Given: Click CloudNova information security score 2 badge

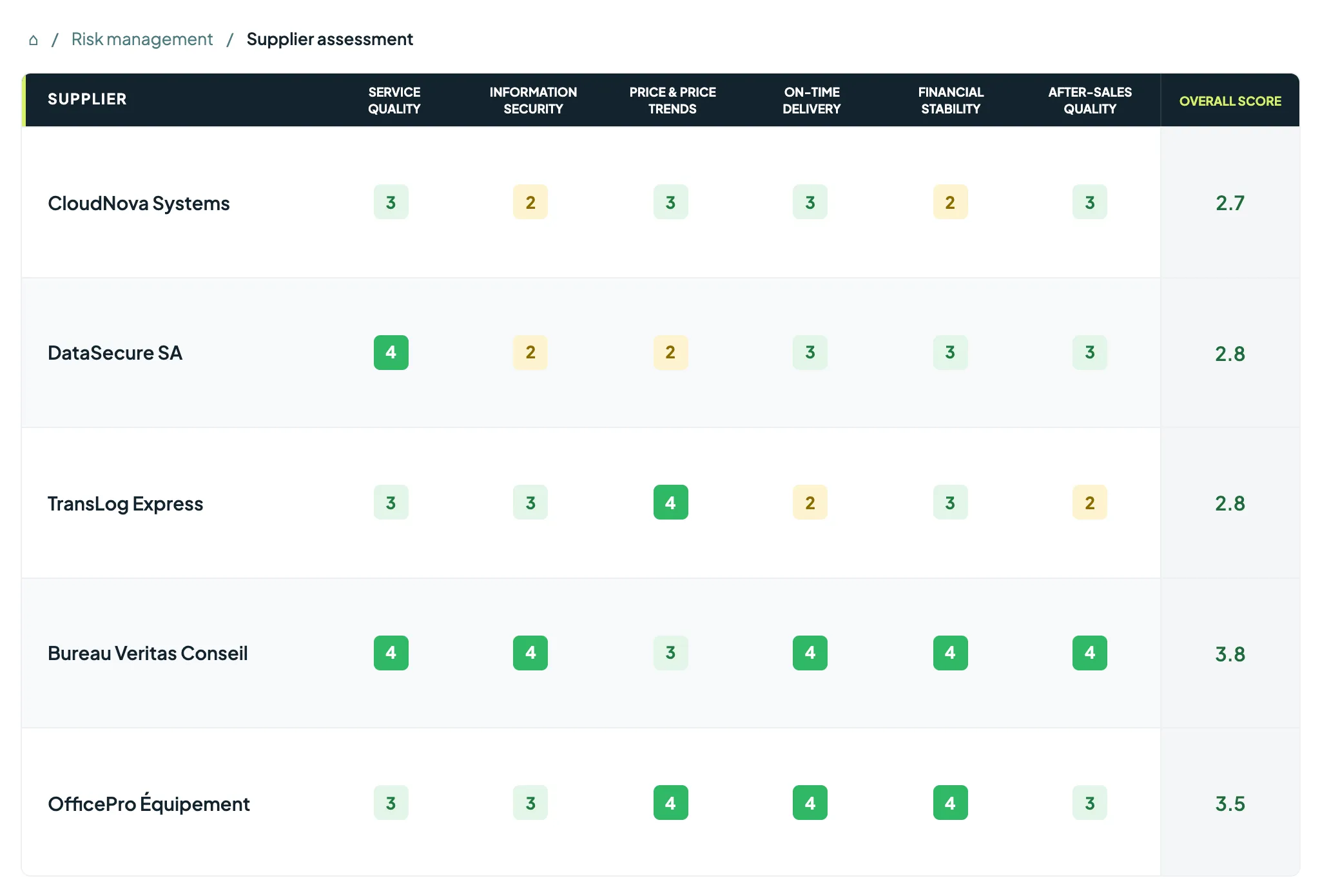Looking at the screenshot, I should pos(530,202).
